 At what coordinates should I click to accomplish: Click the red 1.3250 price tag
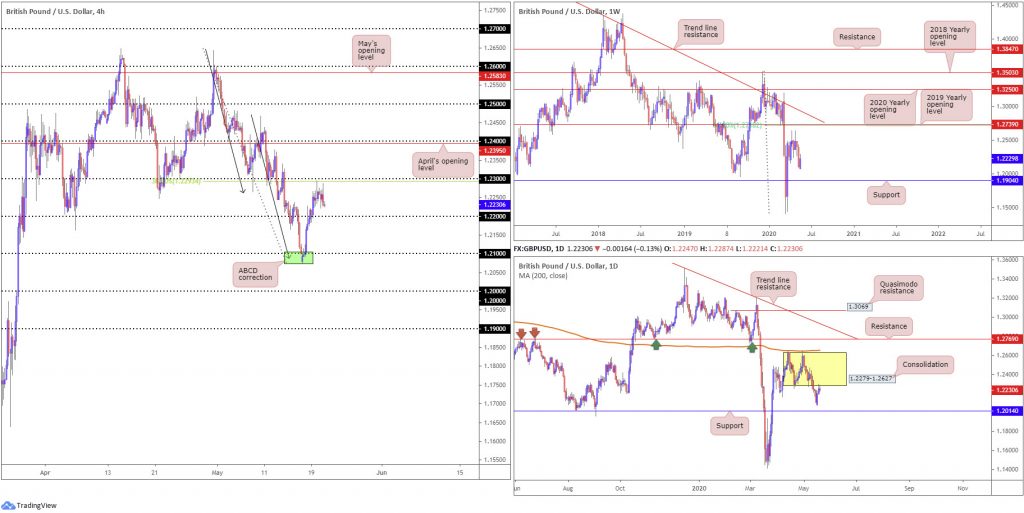pos(1006,89)
